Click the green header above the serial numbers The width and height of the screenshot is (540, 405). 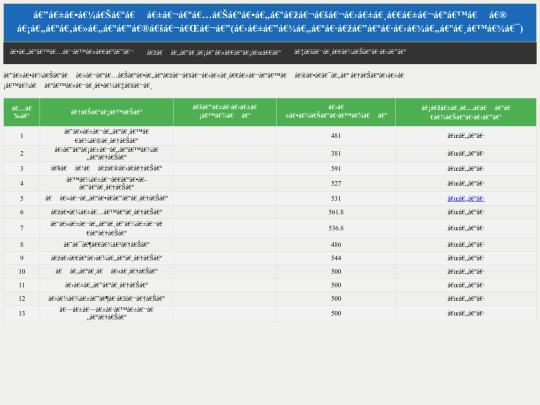(22, 112)
